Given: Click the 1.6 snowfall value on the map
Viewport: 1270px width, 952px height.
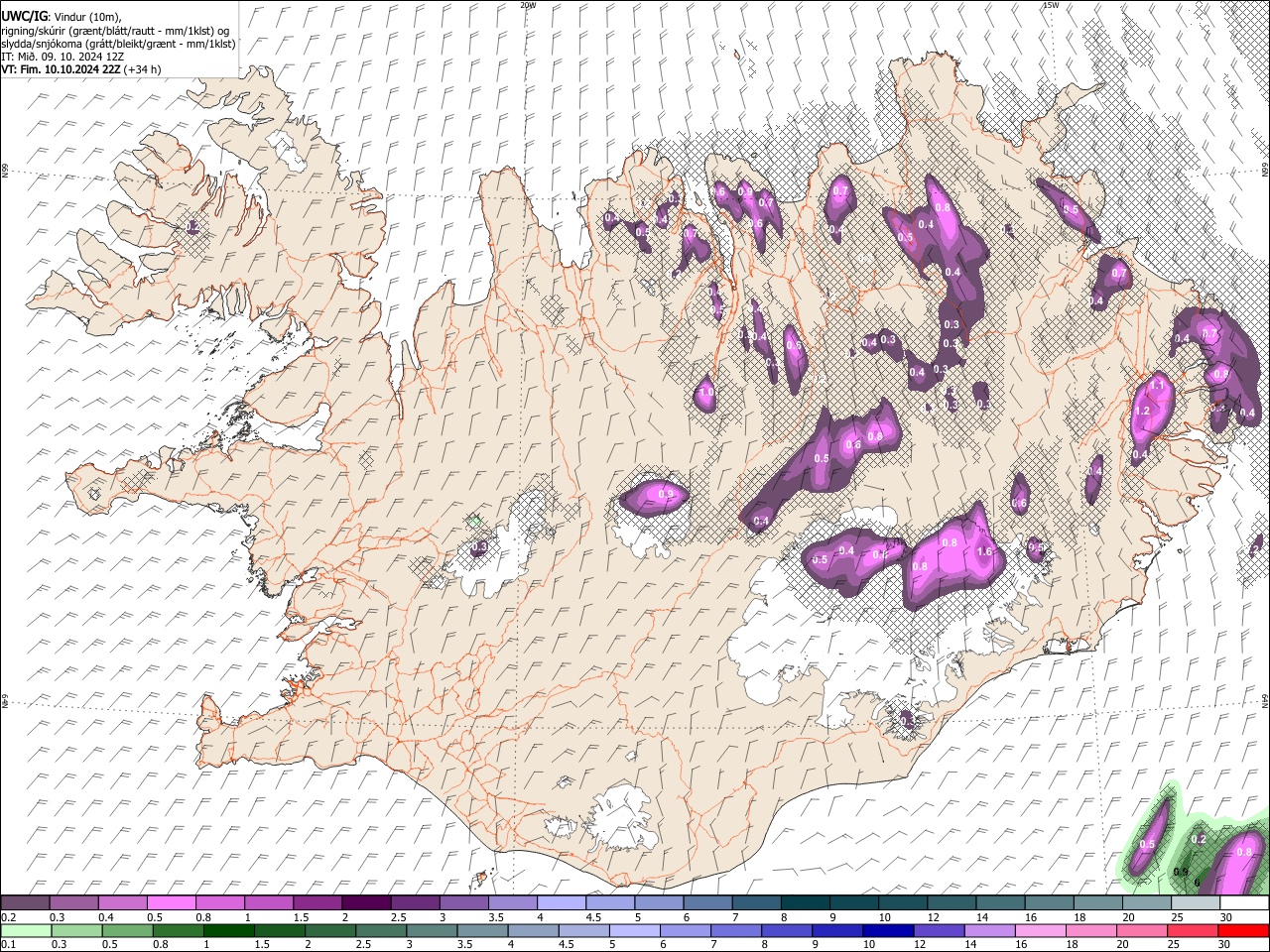Looking at the screenshot, I should coord(984,552).
